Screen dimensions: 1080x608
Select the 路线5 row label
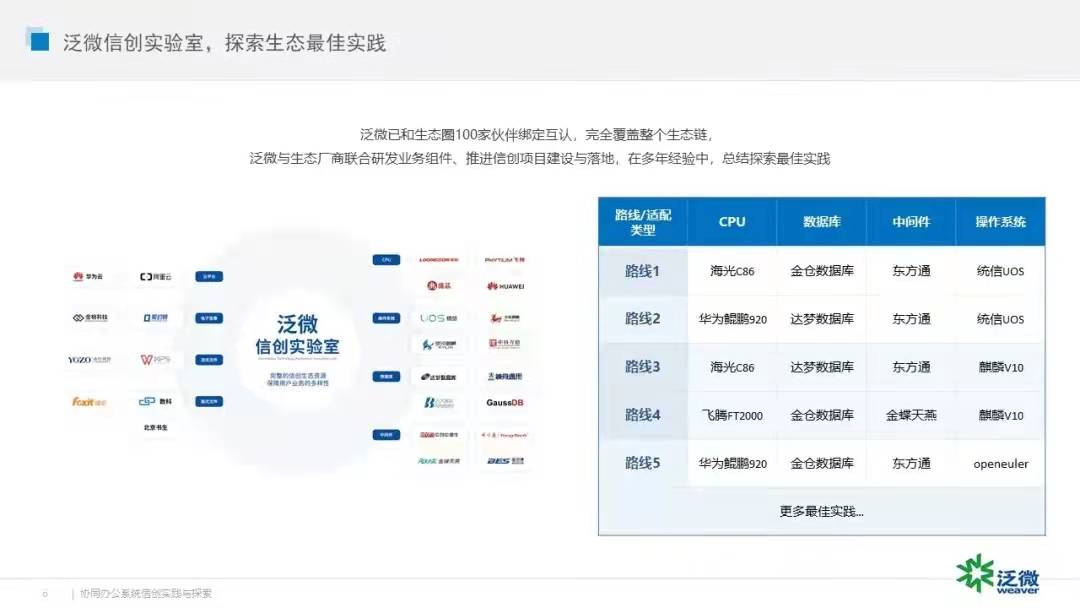(x=643, y=463)
